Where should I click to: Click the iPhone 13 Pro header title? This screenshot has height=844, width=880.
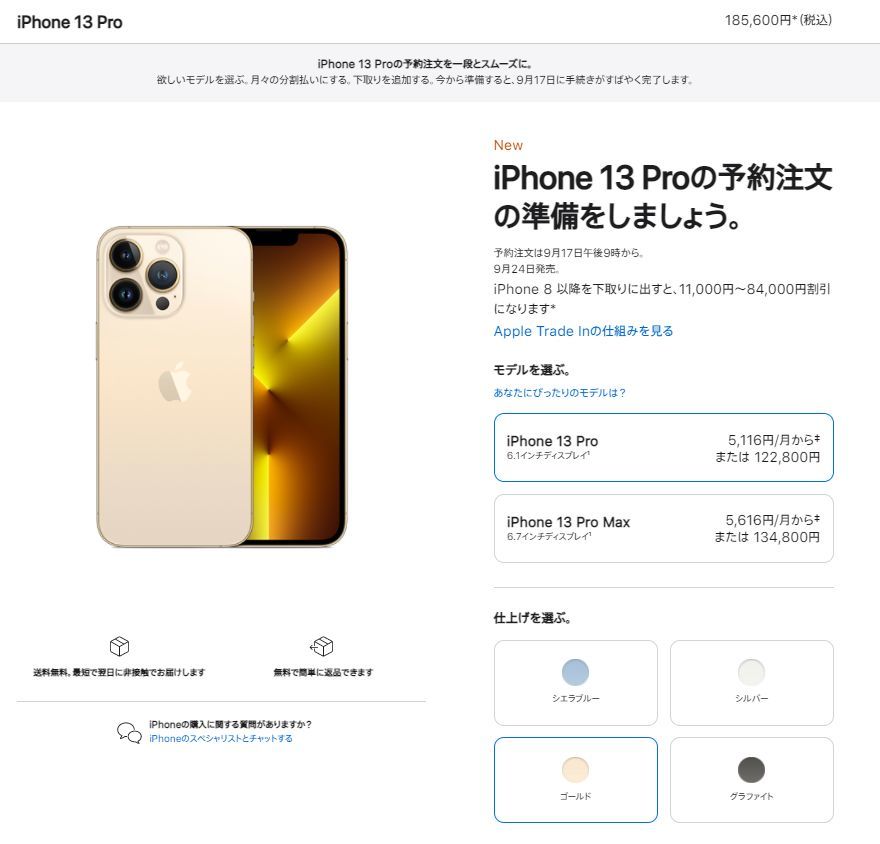70,22
